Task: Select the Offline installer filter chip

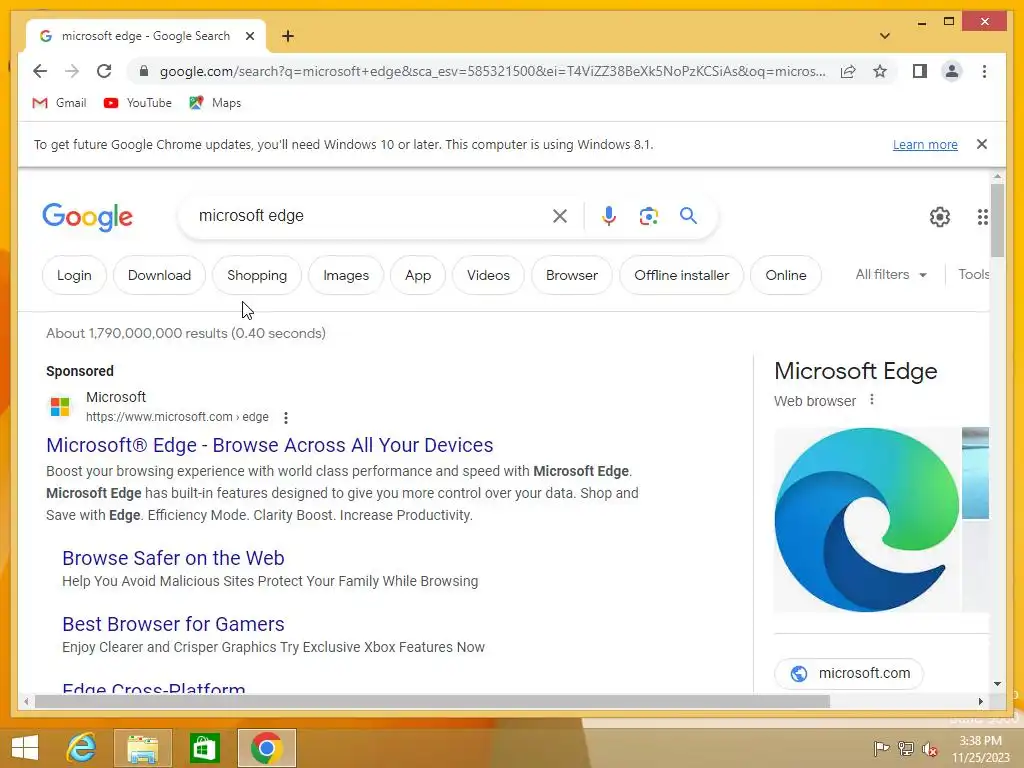Action: pos(681,275)
